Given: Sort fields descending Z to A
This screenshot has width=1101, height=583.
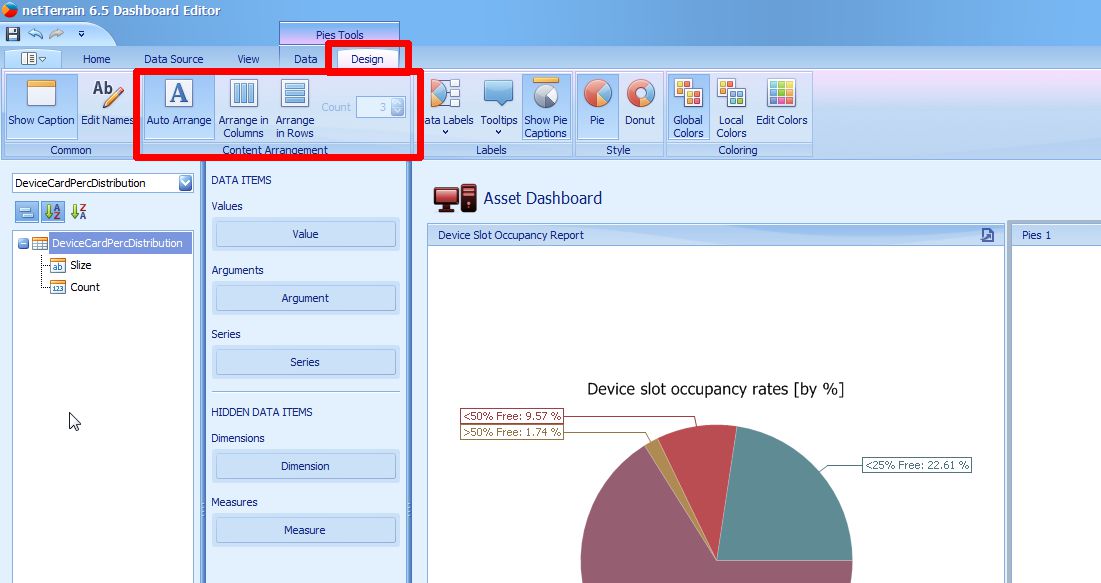Looking at the screenshot, I should click(x=79, y=211).
